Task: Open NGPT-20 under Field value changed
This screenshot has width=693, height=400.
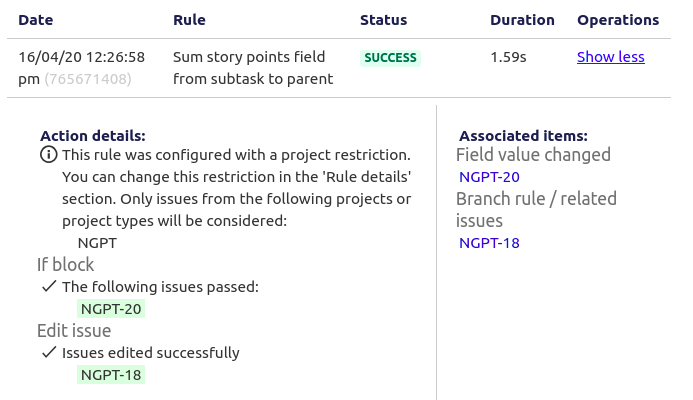Action: point(489,177)
